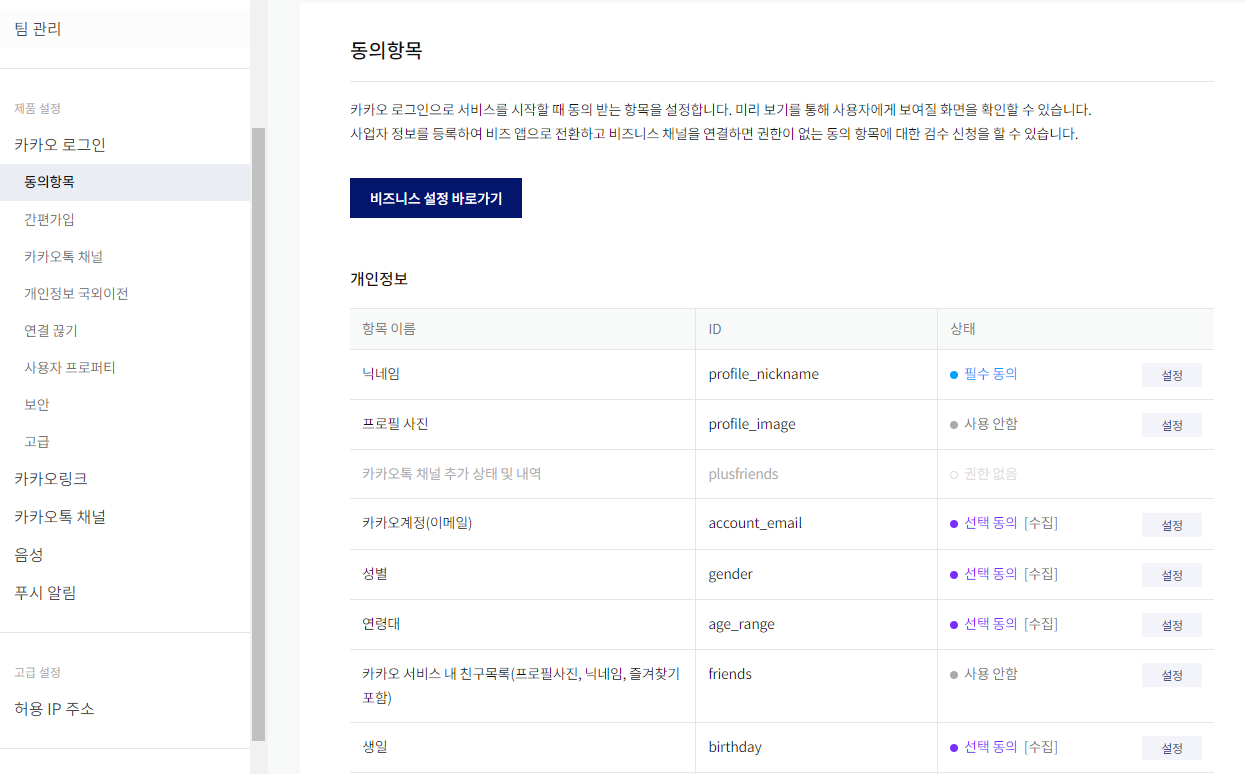Click 설정 for 프로필 사진 row
Image resolution: width=1246 pixels, height=774 pixels.
pos(1172,425)
